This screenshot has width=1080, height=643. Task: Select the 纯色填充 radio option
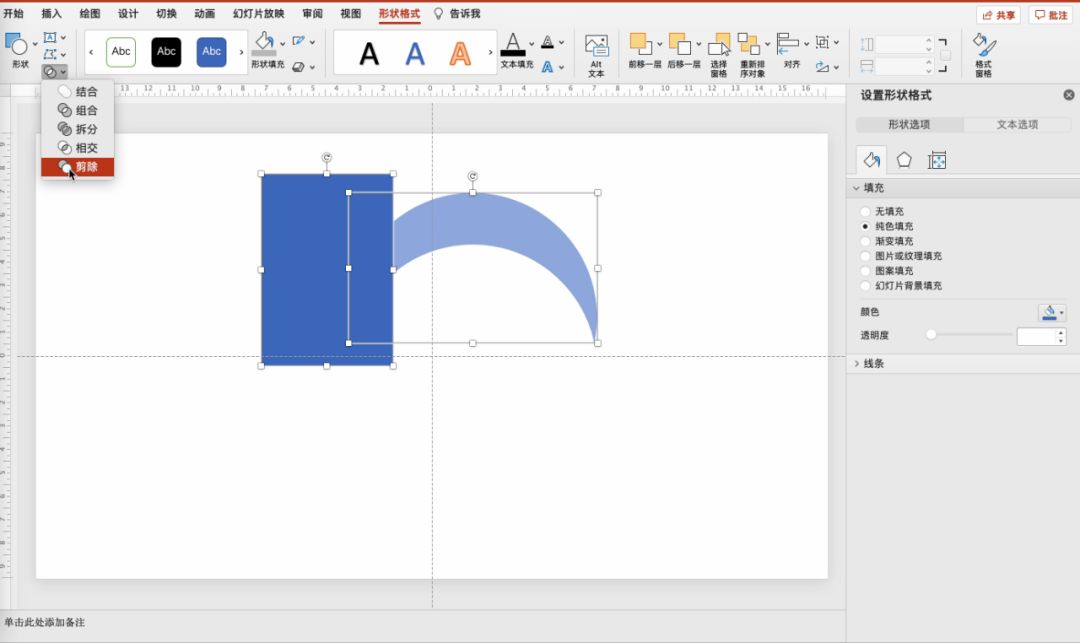865,226
